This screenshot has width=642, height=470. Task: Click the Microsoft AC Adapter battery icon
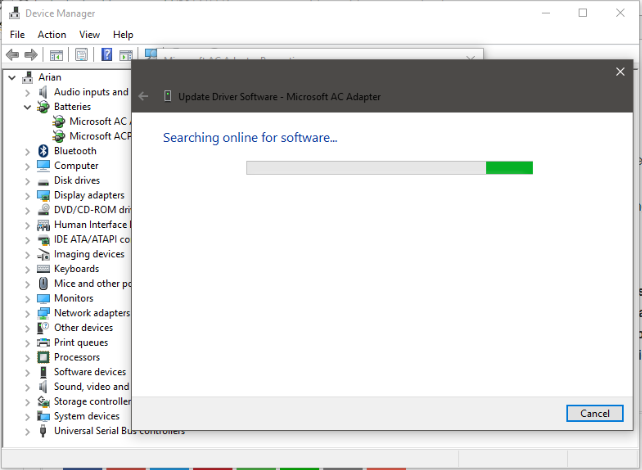click(x=59, y=122)
